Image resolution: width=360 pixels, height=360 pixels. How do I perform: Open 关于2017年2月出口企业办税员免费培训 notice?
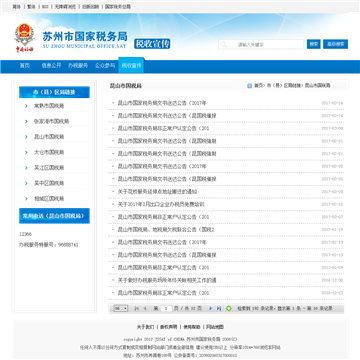tap(161, 204)
